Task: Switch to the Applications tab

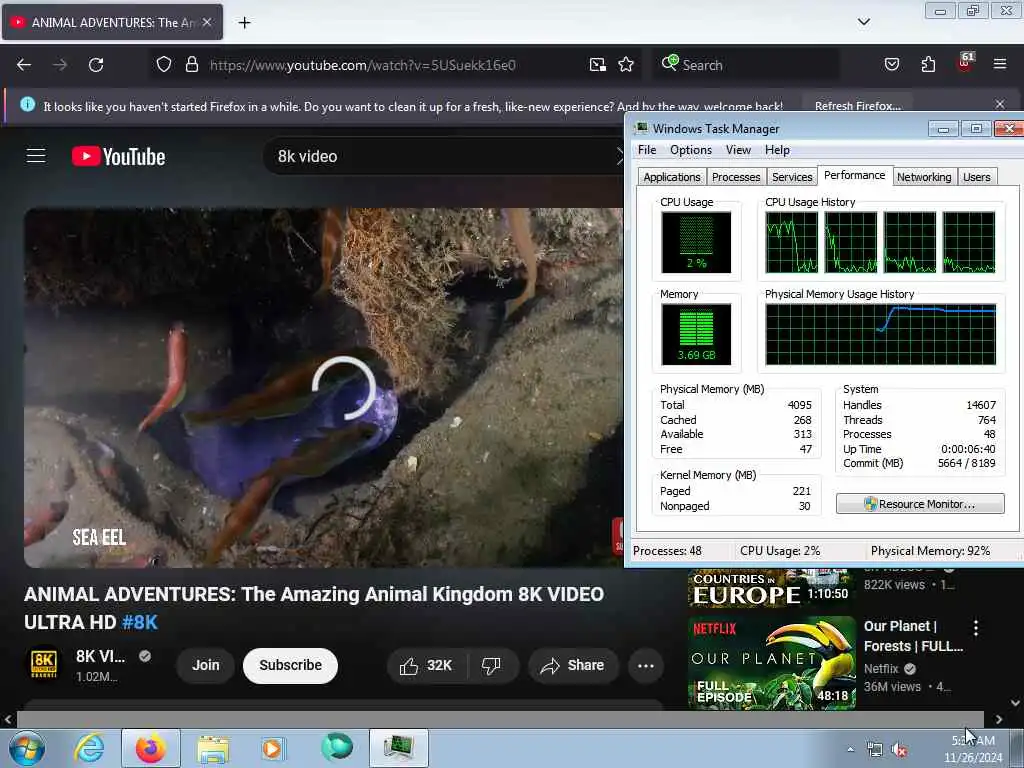Action: 671,177
